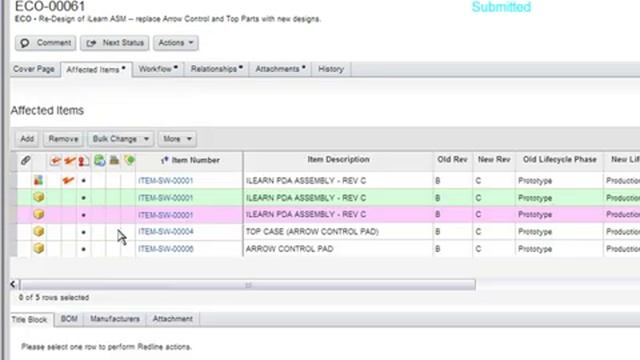Viewport: 640px width, 360px height.
Task: Click the yellow cube icon in green row
Action: 39,198
